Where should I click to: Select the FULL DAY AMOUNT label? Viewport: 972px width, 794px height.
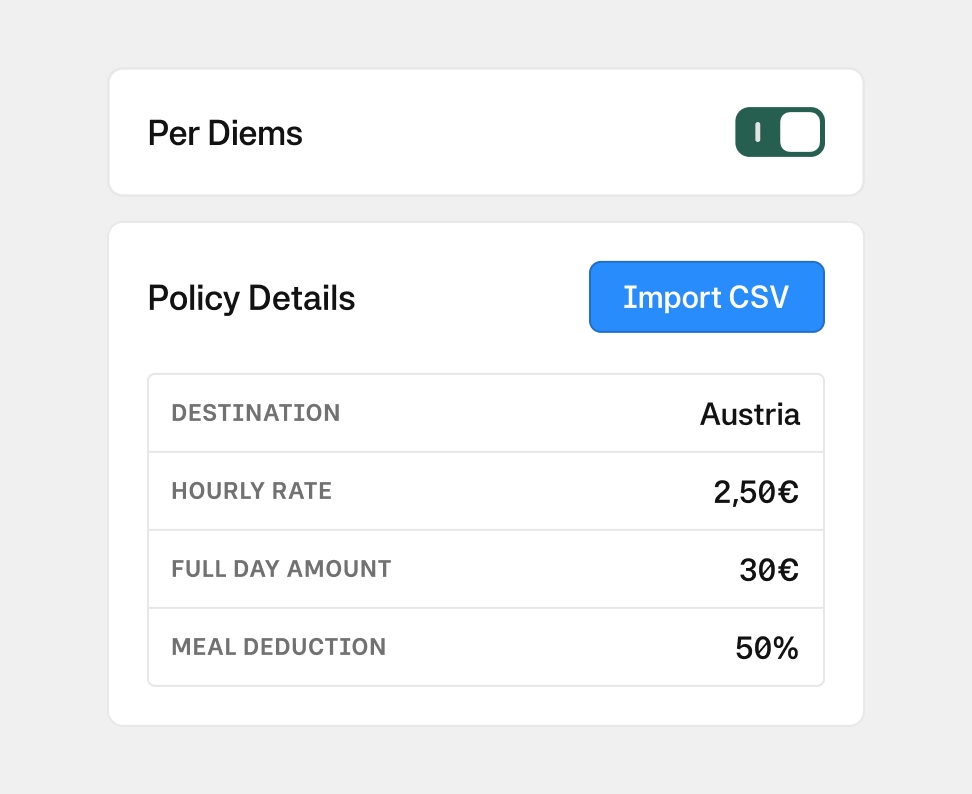point(281,569)
